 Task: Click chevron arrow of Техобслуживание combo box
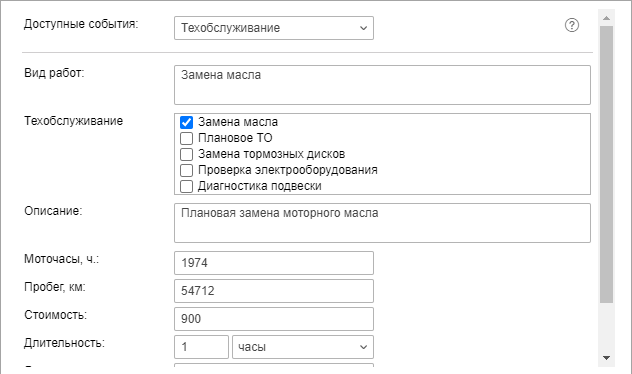pyautogui.click(x=363, y=28)
